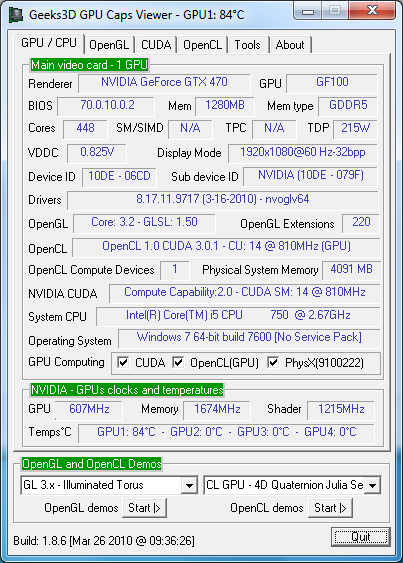Image resolution: width=403 pixels, height=563 pixels.
Task: Click the Temps field GPU1: 84°C
Action: click(x=226, y=433)
